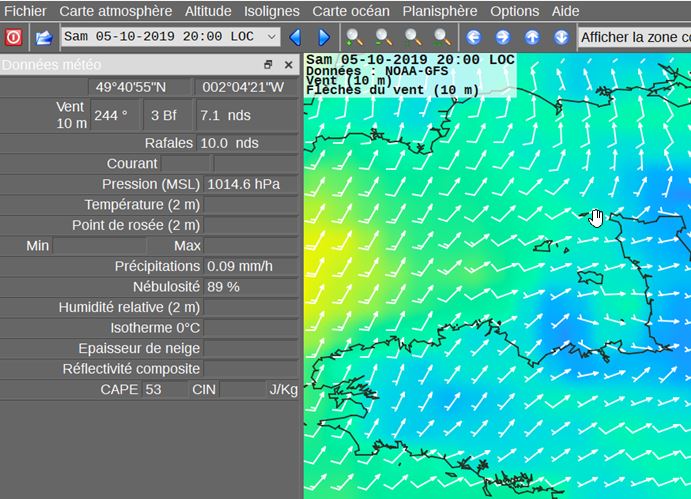Undock the Données météo panel
Screen dimensions: 691x499
pyautogui.click(x=268, y=65)
